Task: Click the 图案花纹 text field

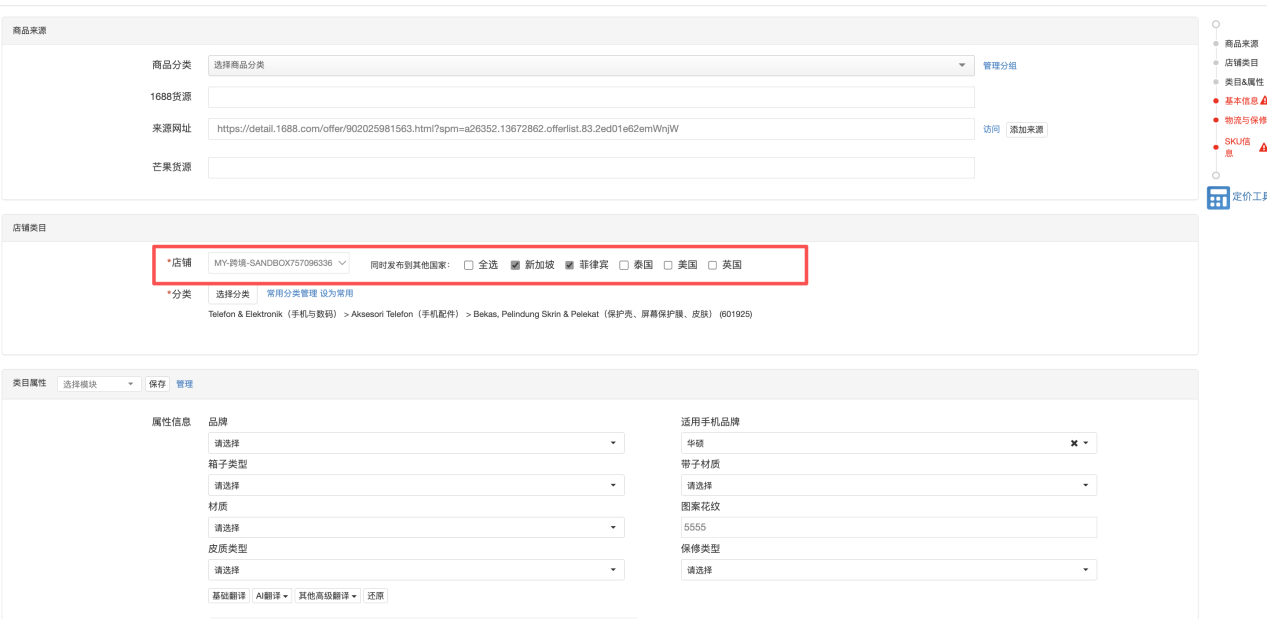Action: tap(888, 527)
